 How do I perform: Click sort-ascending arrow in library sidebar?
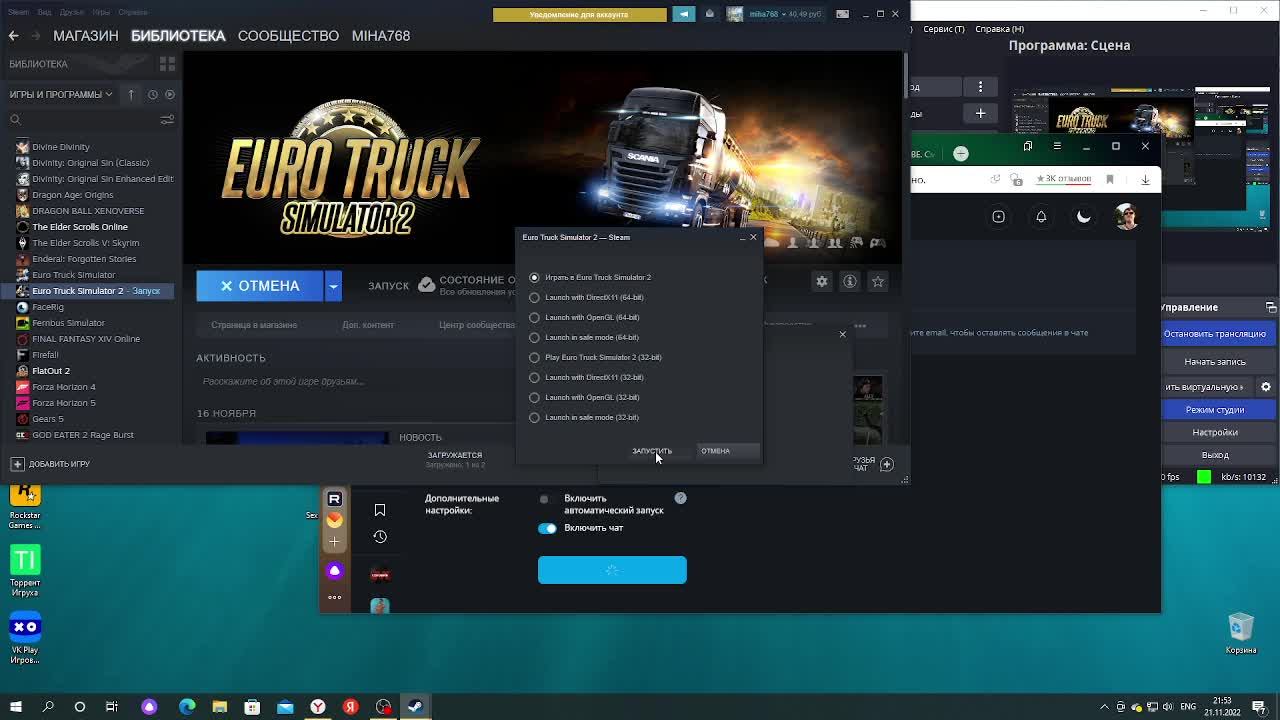[x=131, y=94]
